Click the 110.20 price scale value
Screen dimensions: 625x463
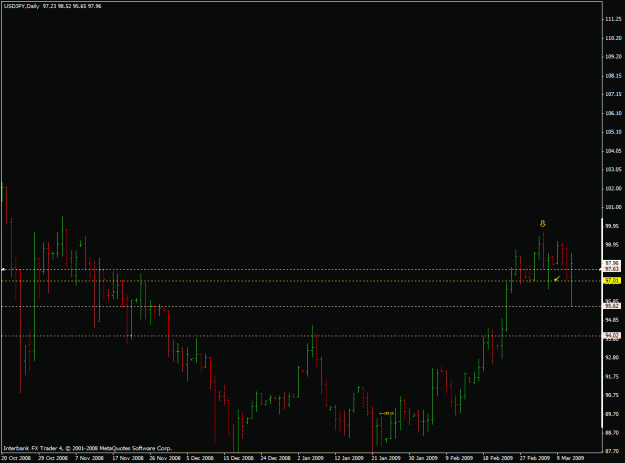coord(613,38)
